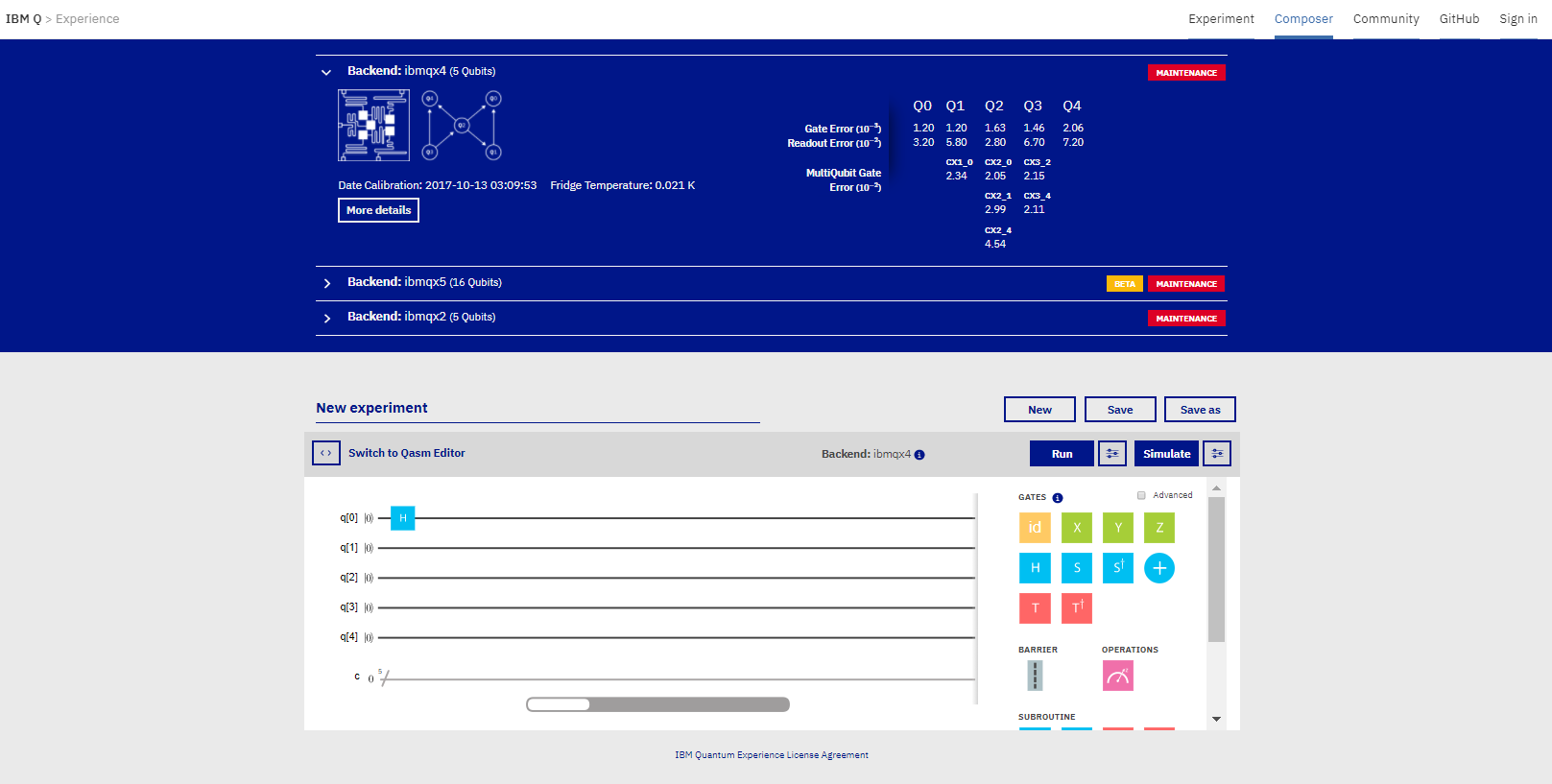
Task: Click the Save as button
Action: 1200,410
